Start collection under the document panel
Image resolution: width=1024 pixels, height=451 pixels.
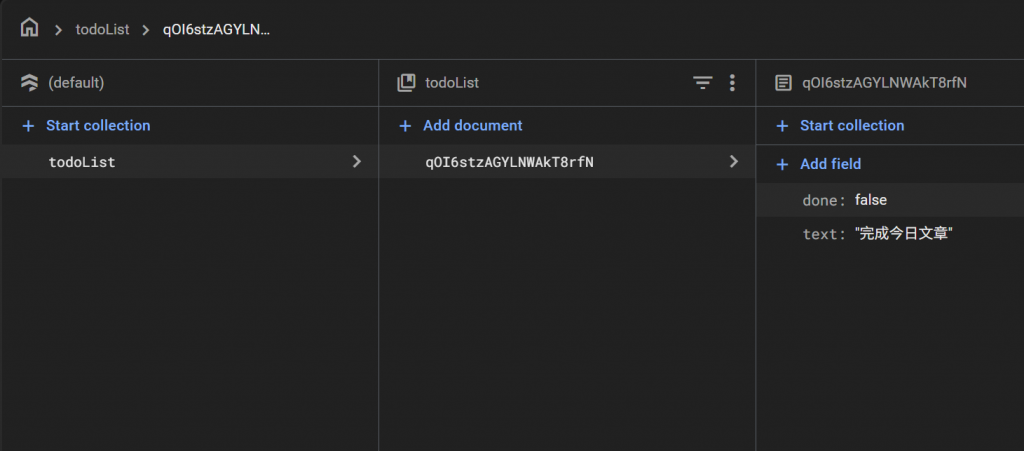[851, 126]
